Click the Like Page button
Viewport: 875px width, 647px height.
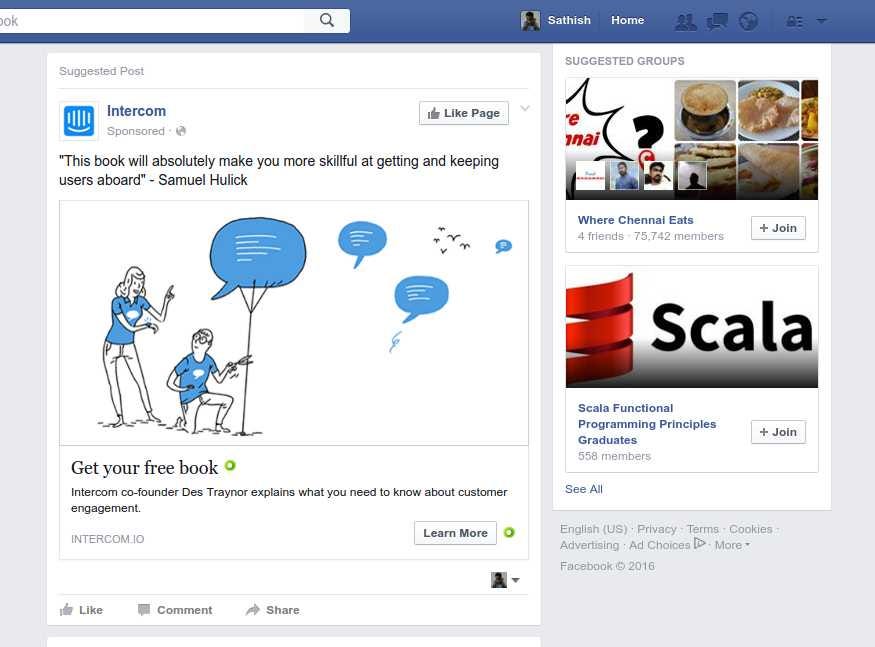pos(464,113)
